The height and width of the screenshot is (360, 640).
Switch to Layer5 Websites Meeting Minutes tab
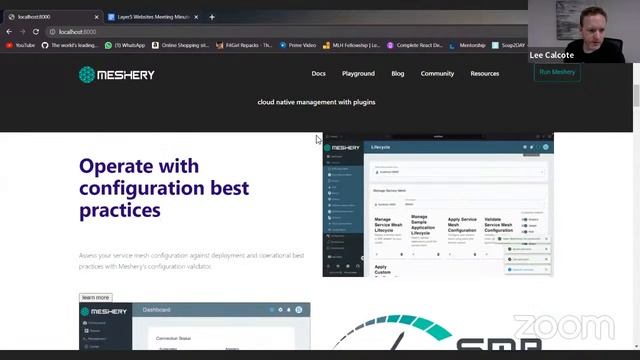coord(152,17)
